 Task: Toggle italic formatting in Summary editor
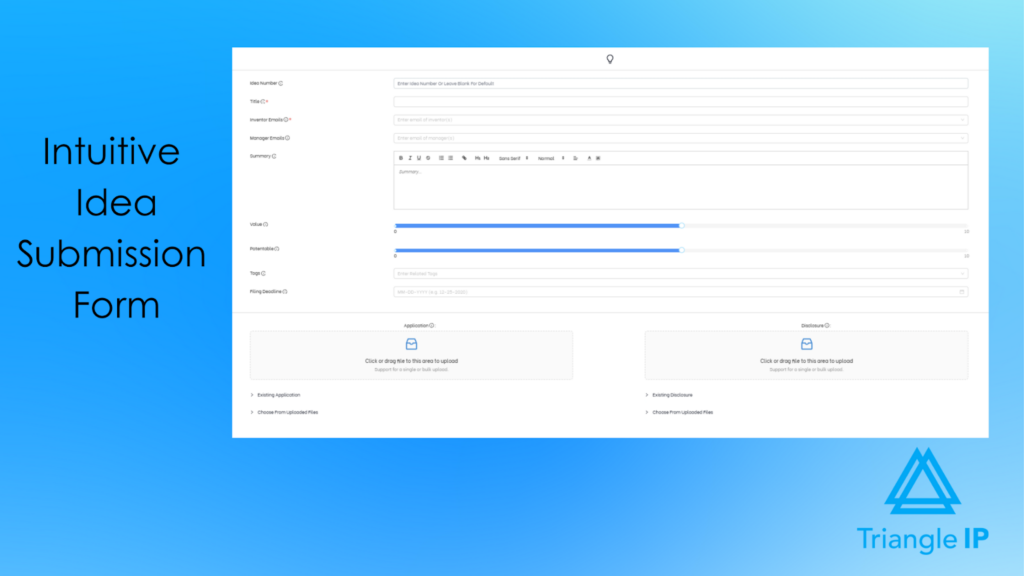pos(409,158)
